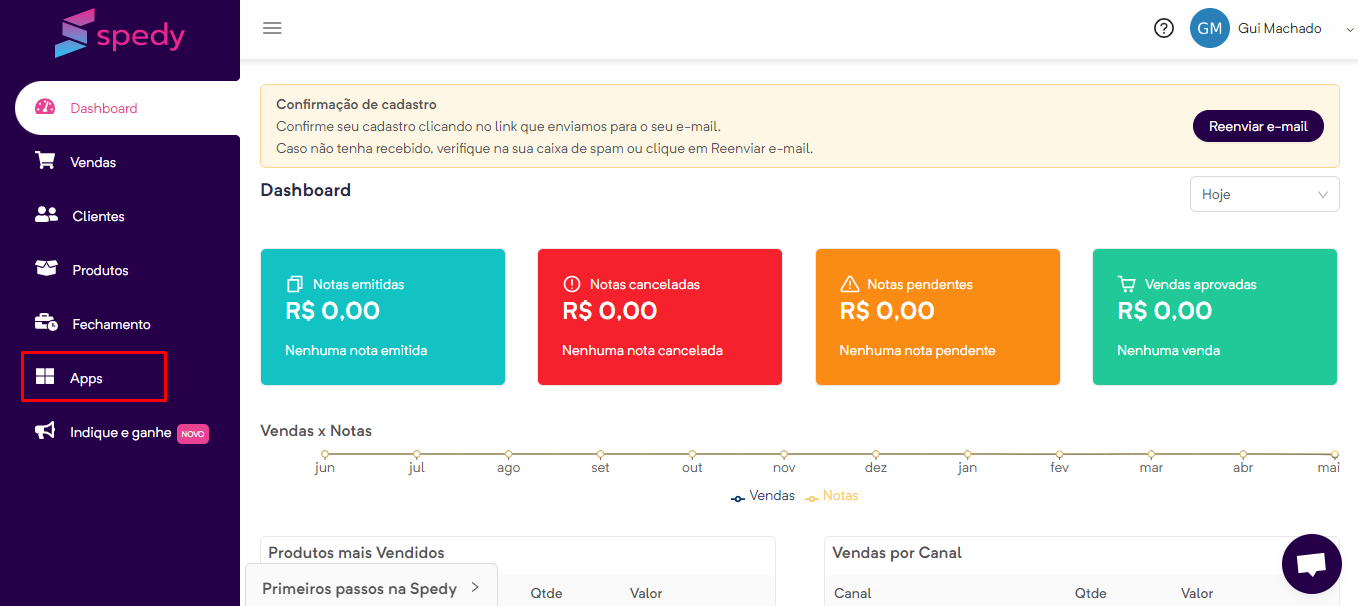Screen dimensions: 1358x606
Task: Click the Clientes people icon
Action: [46, 215]
